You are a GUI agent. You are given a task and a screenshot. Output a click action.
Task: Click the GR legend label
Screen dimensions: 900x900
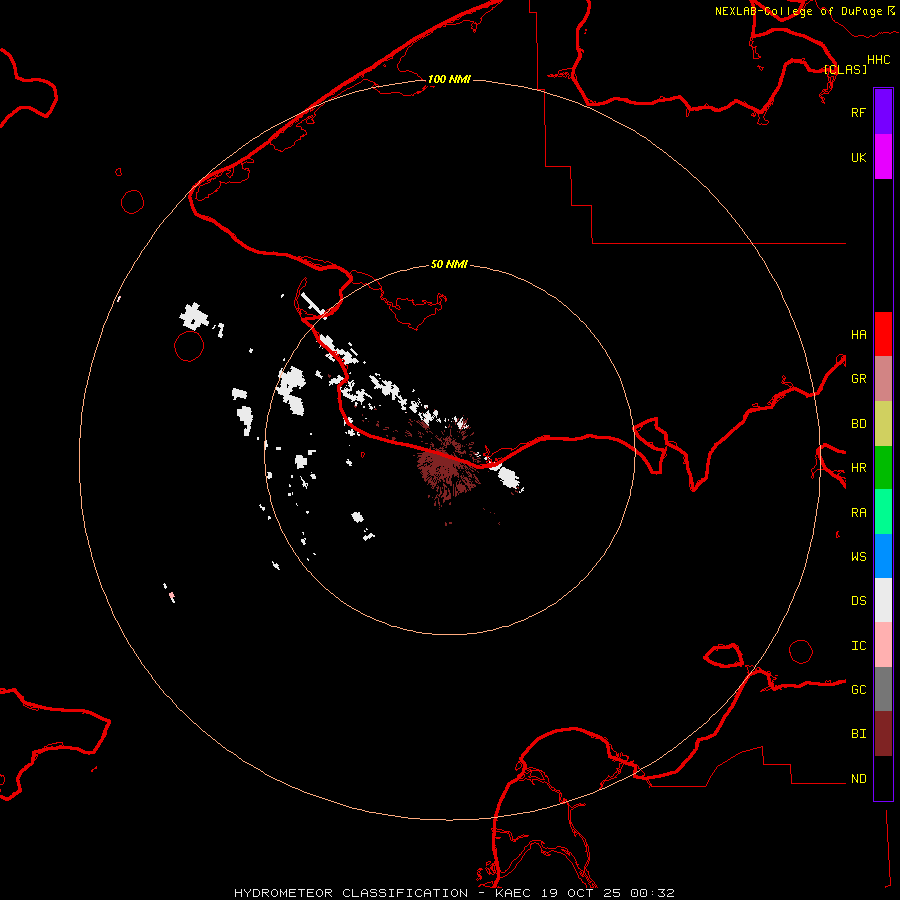coord(858,379)
